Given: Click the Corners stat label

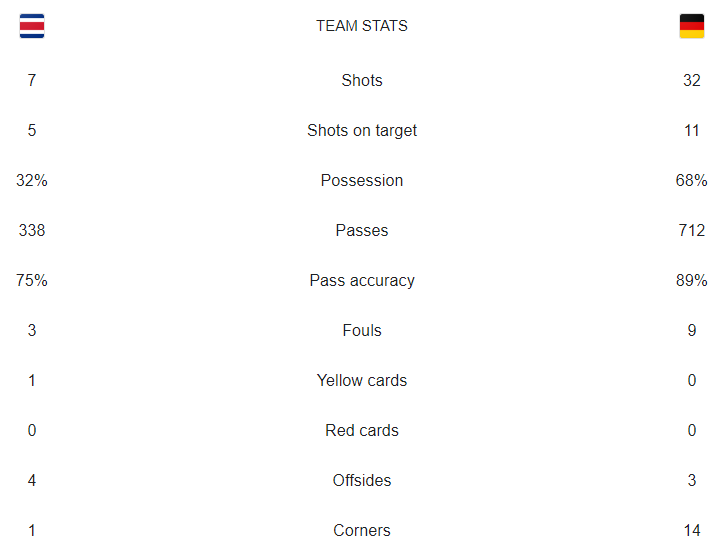Looking at the screenshot, I should point(362,530).
